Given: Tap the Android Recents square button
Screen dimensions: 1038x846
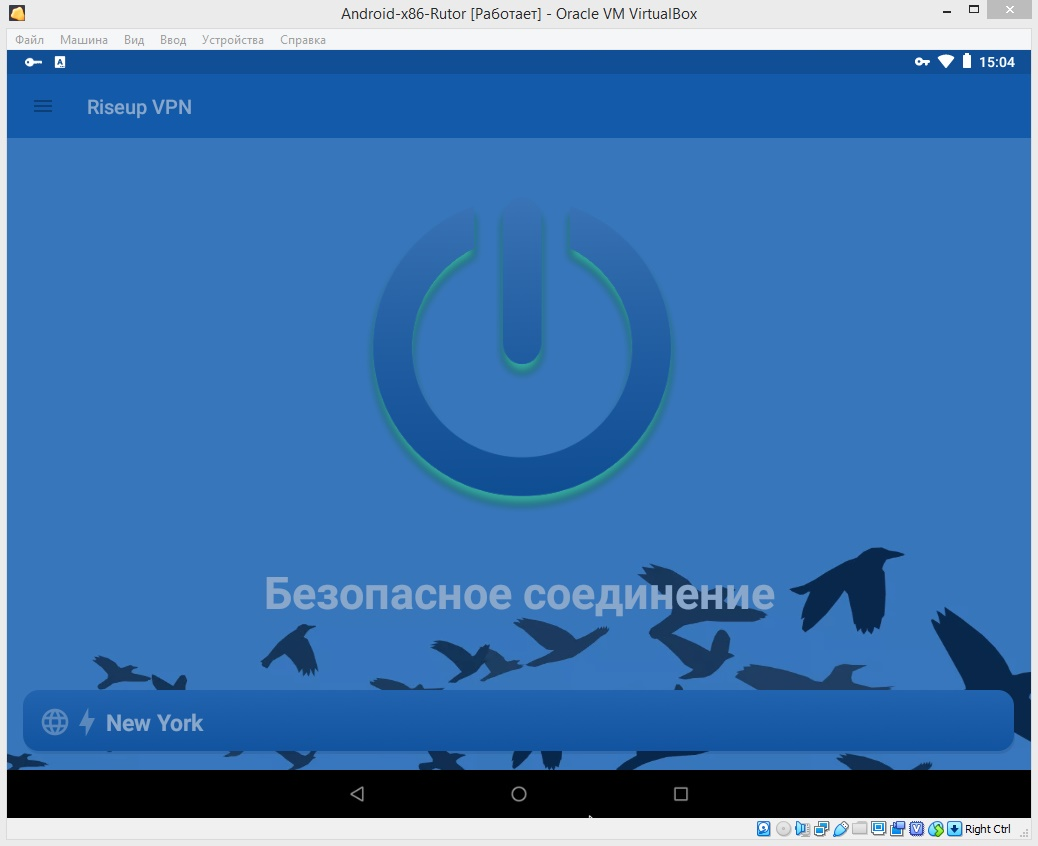Looking at the screenshot, I should coord(681,794).
